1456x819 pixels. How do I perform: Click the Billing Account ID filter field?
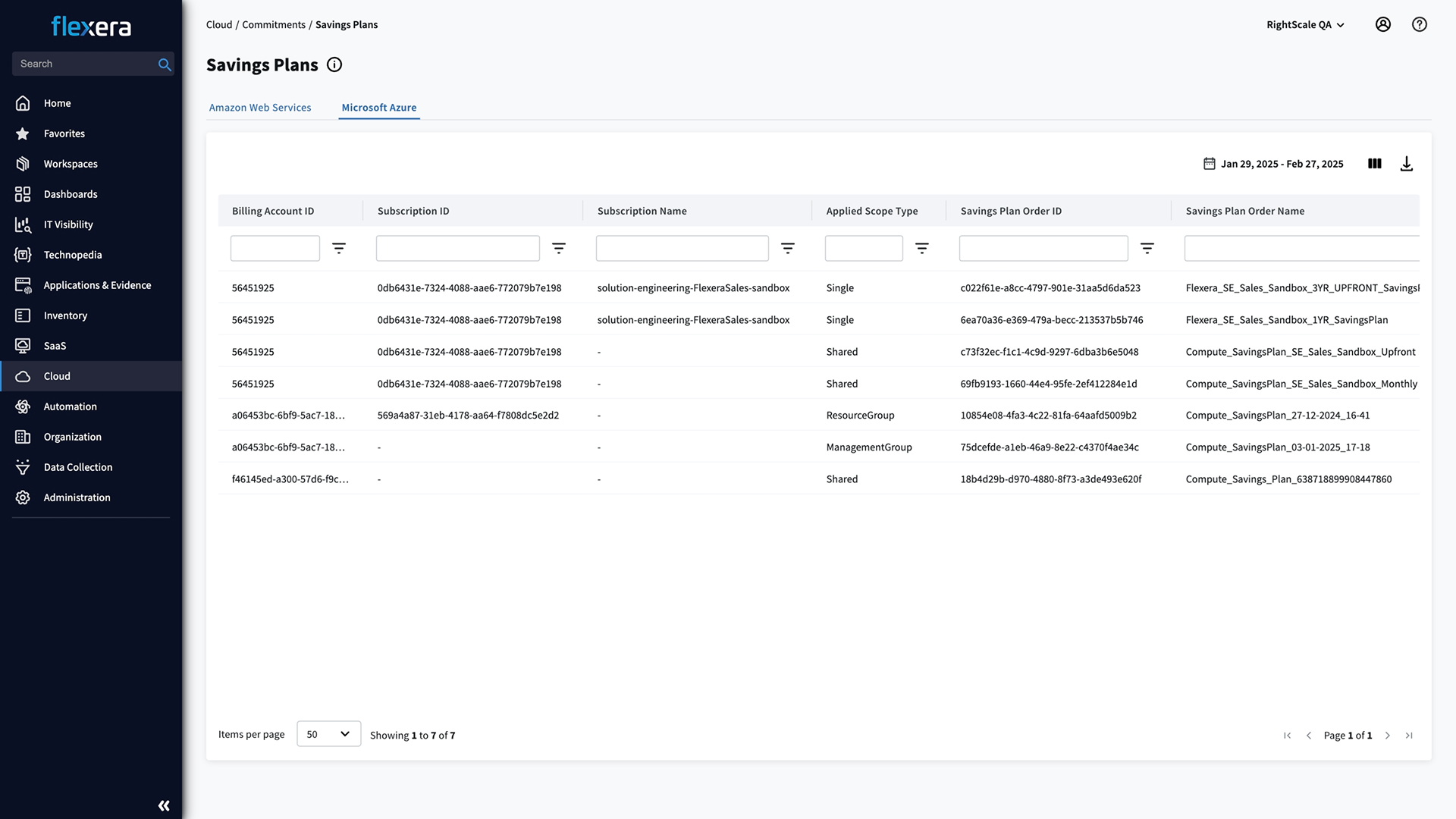point(275,248)
